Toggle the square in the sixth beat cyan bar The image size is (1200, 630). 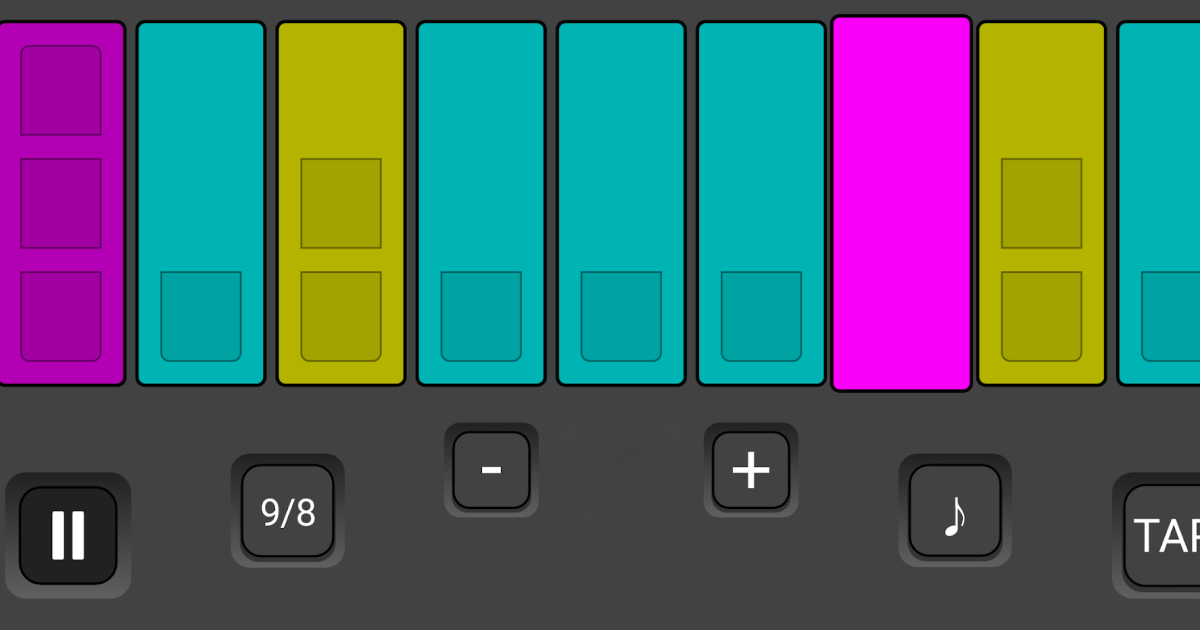[x=761, y=316]
